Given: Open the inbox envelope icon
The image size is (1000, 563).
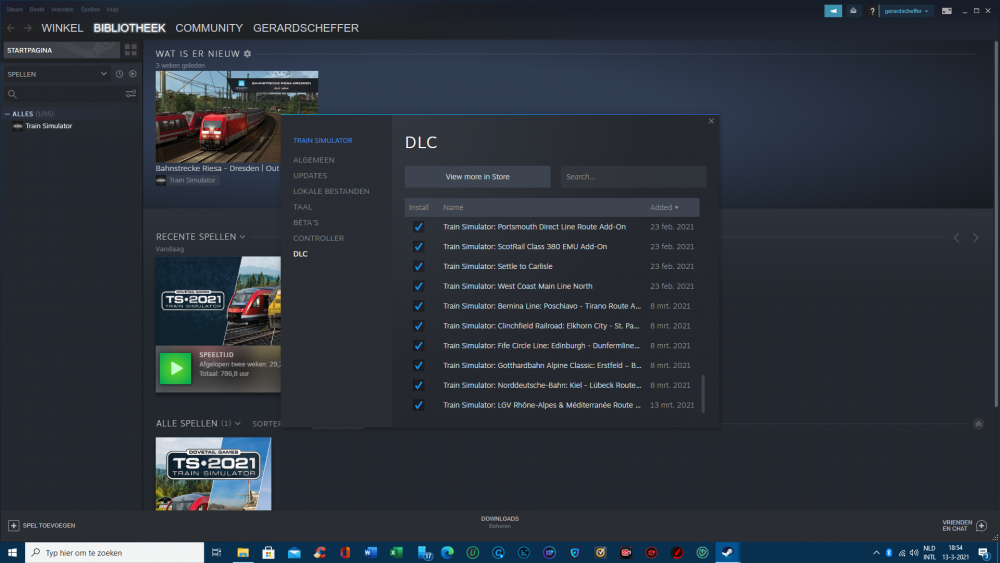Looking at the screenshot, I should (x=854, y=11).
